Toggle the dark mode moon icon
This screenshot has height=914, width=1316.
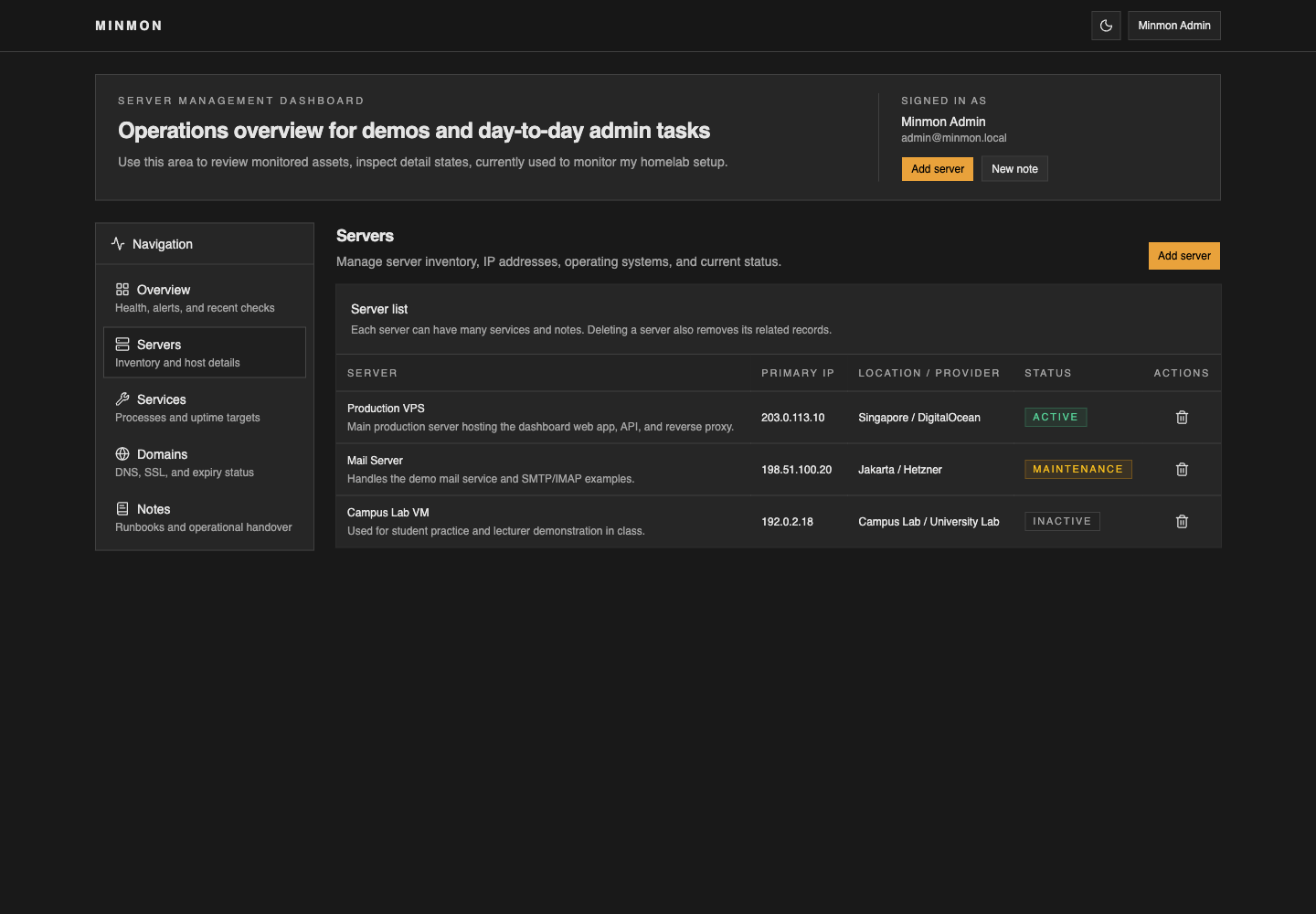pyautogui.click(x=1106, y=26)
